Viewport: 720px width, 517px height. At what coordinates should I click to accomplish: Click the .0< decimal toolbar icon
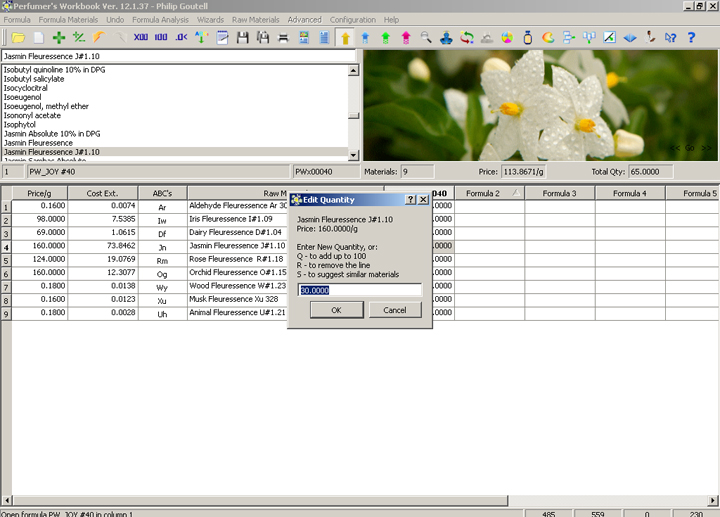pyautogui.click(x=181, y=38)
